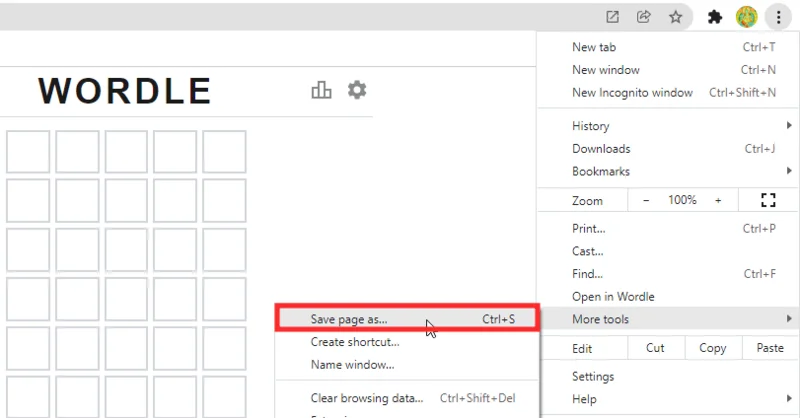Viewport: 800px width, 418px height.
Task: Click the share this page icon
Action: click(644, 17)
